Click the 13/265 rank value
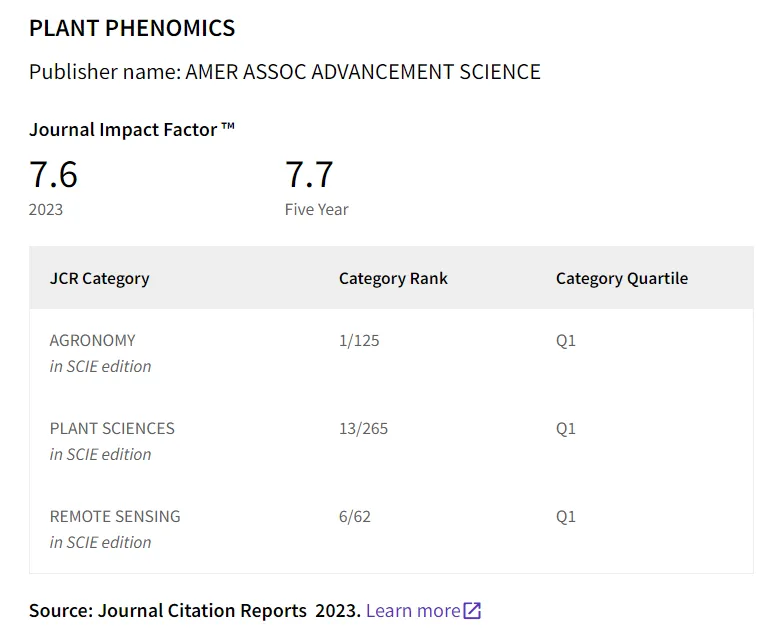The image size is (775, 638). [x=363, y=428]
